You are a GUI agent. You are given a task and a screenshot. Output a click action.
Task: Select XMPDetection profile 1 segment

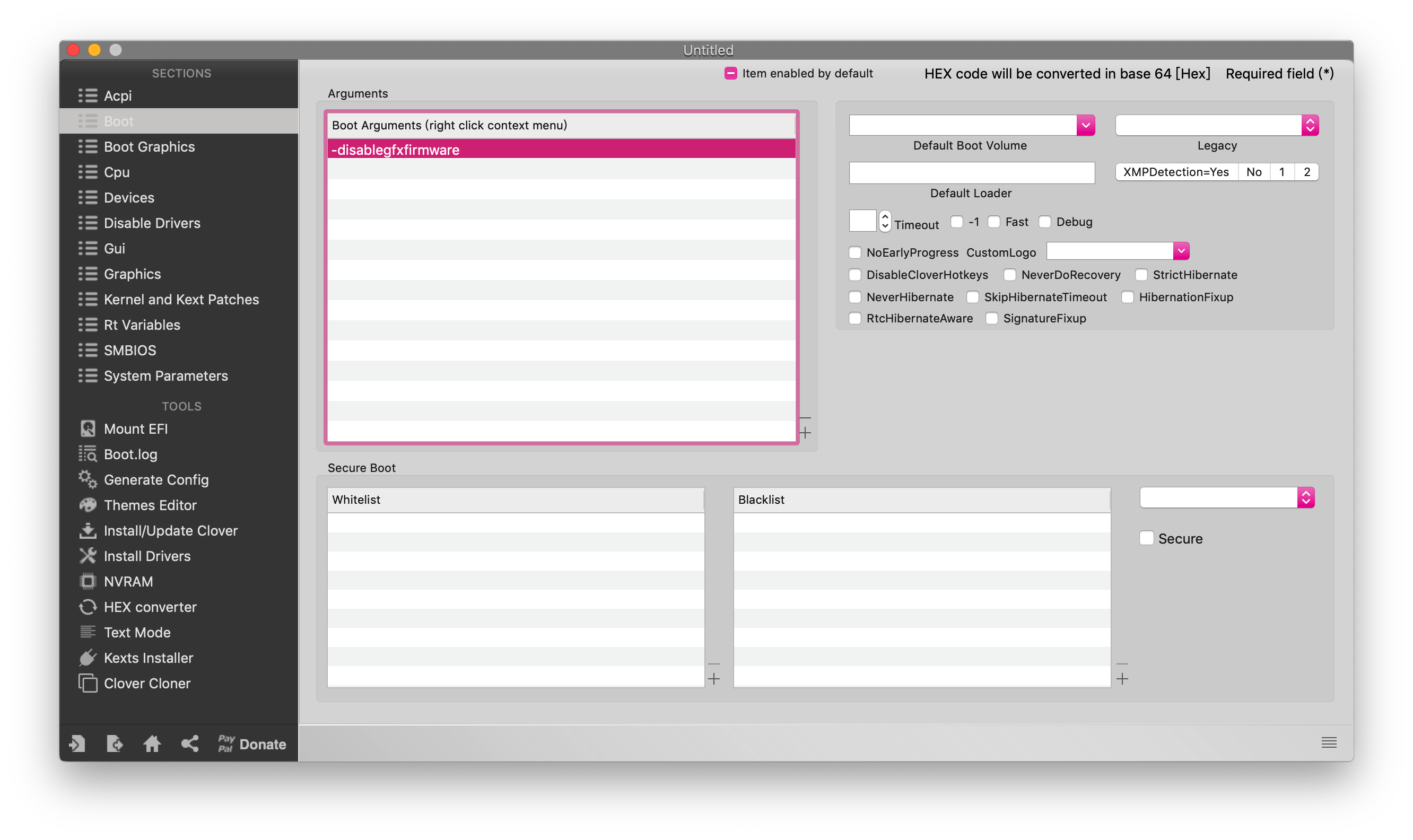[1281, 172]
